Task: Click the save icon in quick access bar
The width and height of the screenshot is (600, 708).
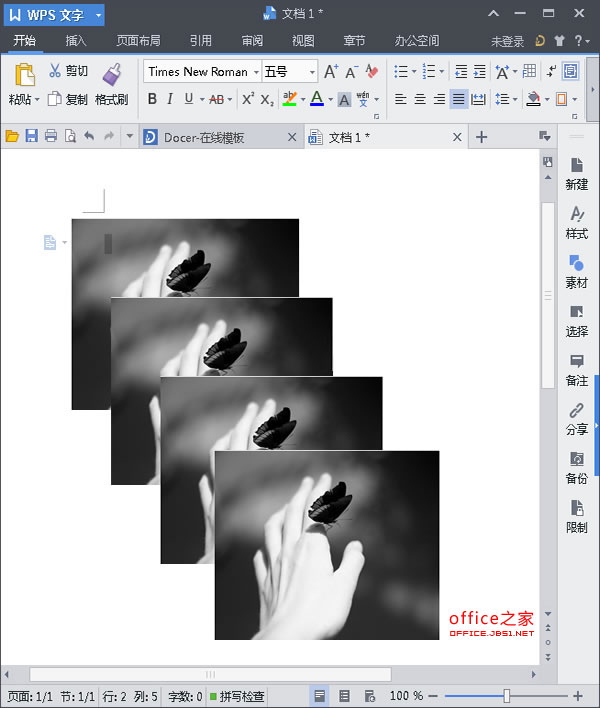Action: click(x=31, y=137)
